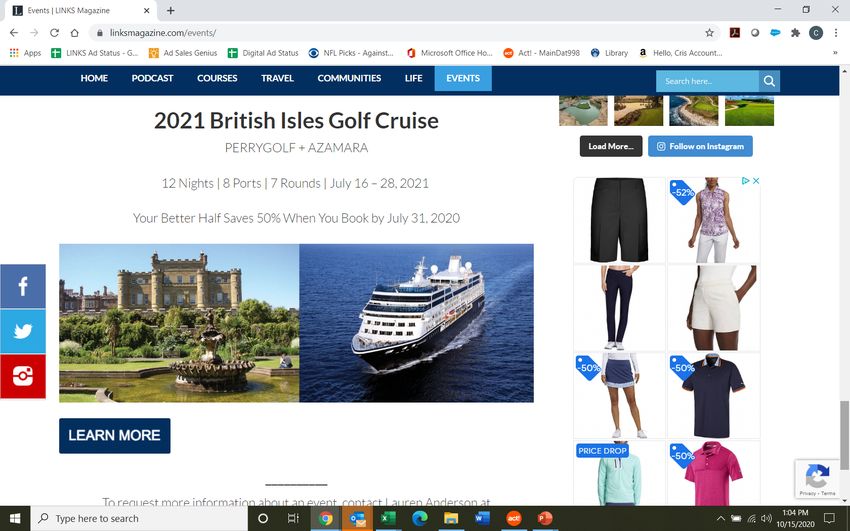Open Hello, Cris Account Amazon bookmark
This screenshot has width=850, height=531.
coord(680,53)
